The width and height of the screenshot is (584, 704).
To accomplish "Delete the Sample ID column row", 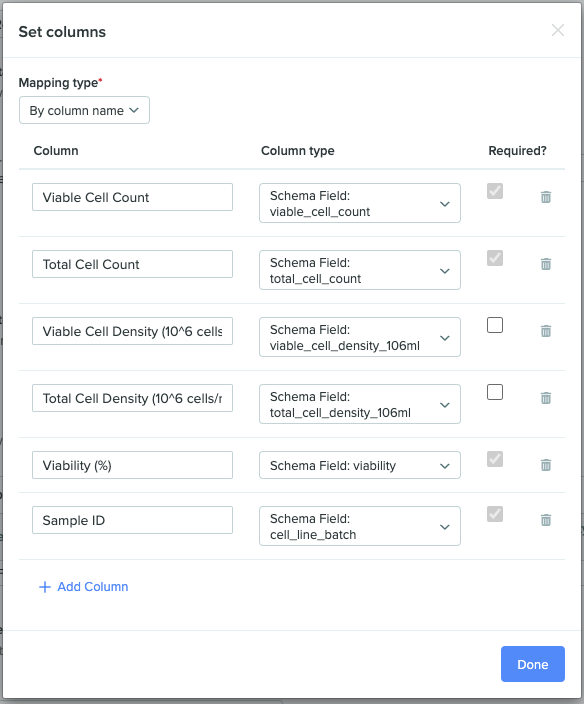I will 546,520.
